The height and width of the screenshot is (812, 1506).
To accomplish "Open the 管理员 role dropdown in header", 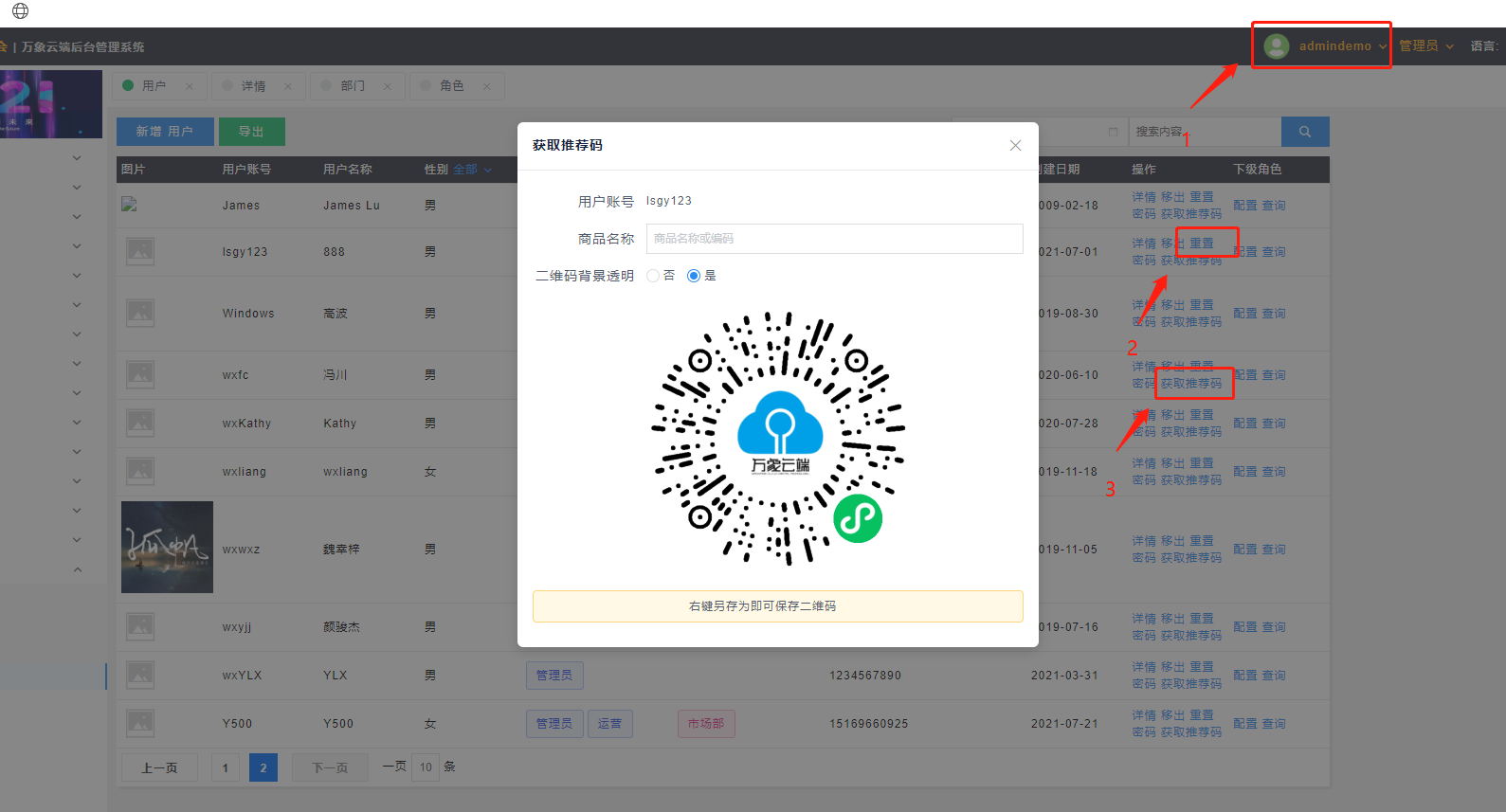I will 1426,45.
